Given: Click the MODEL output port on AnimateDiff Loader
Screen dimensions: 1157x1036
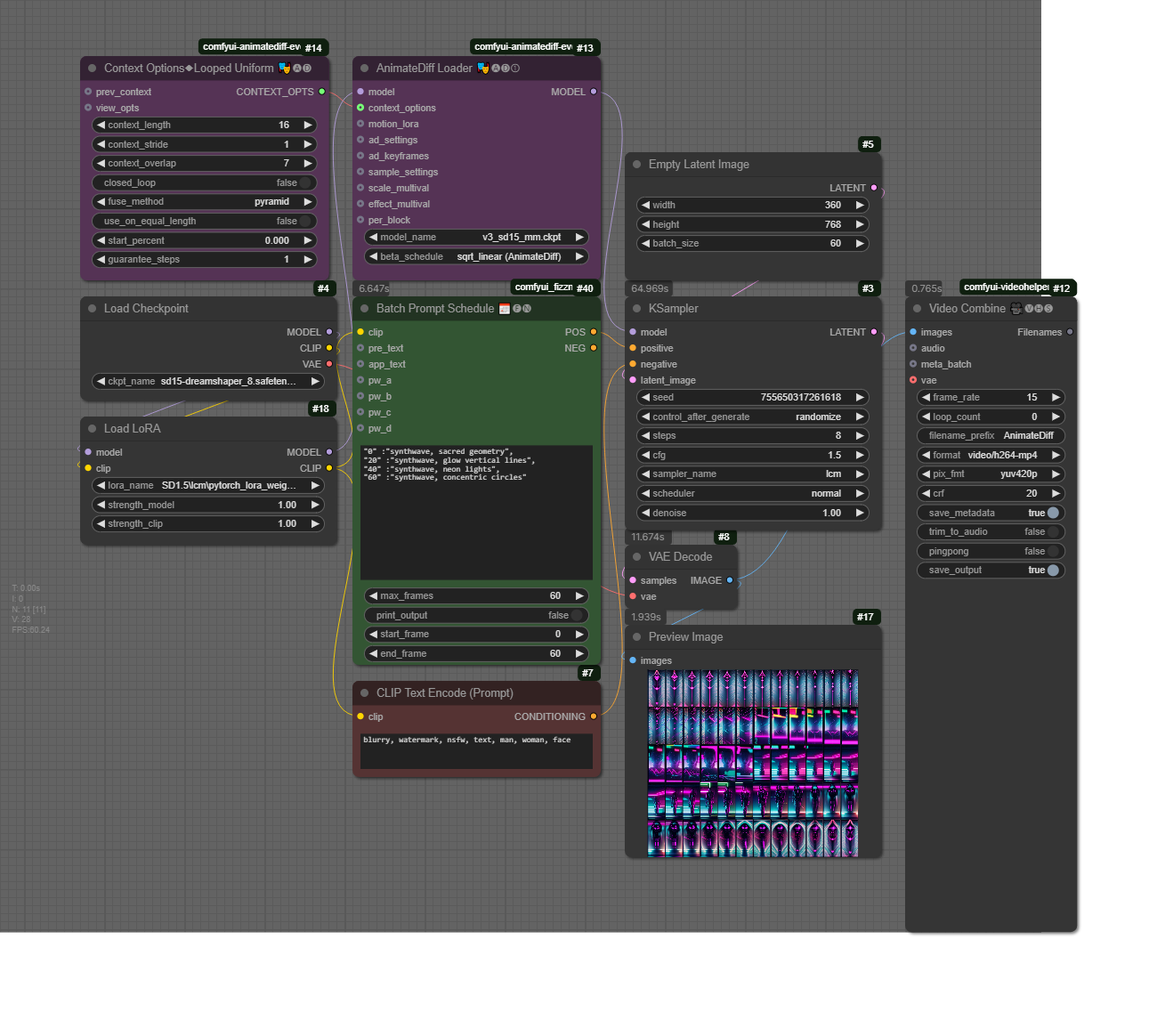Looking at the screenshot, I should (x=594, y=92).
